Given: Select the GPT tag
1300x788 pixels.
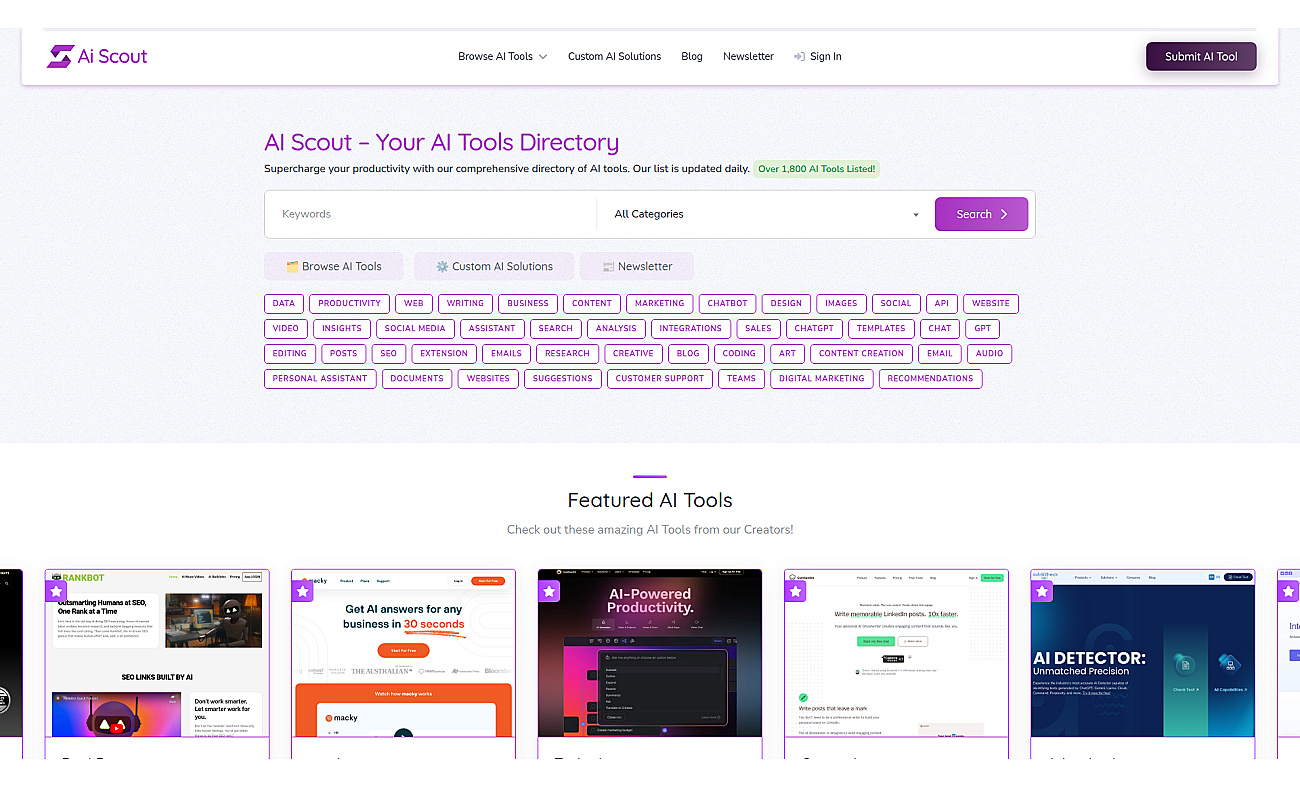Looking at the screenshot, I should pyautogui.click(x=983, y=328).
